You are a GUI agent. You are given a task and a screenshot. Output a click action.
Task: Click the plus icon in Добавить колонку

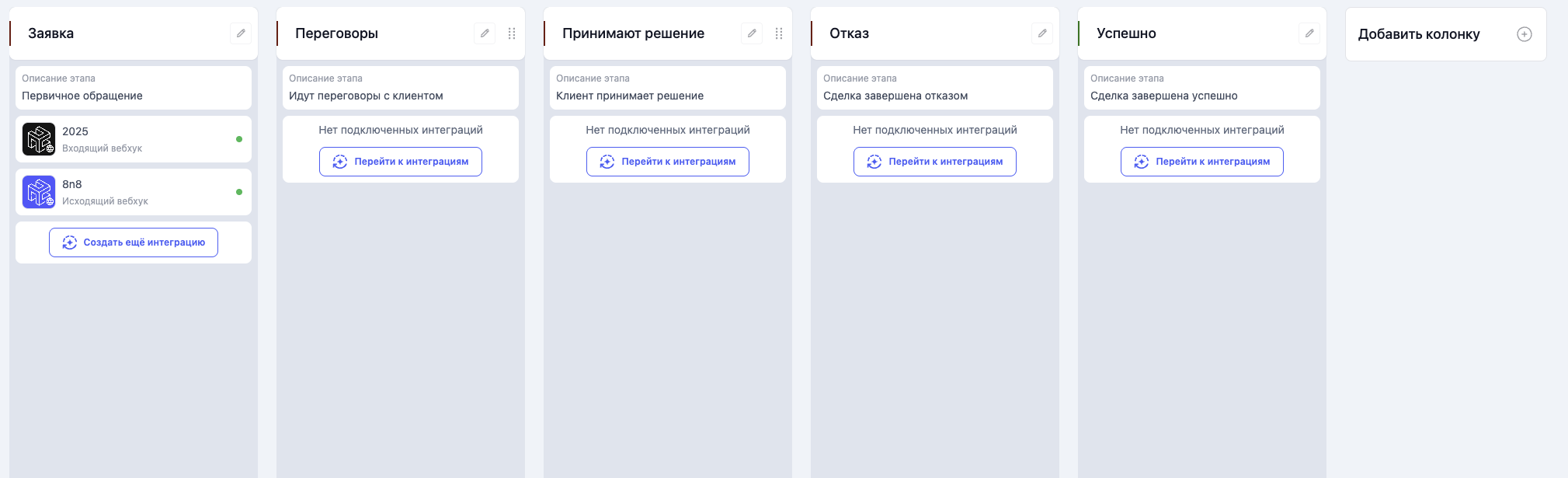pyautogui.click(x=1525, y=33)
